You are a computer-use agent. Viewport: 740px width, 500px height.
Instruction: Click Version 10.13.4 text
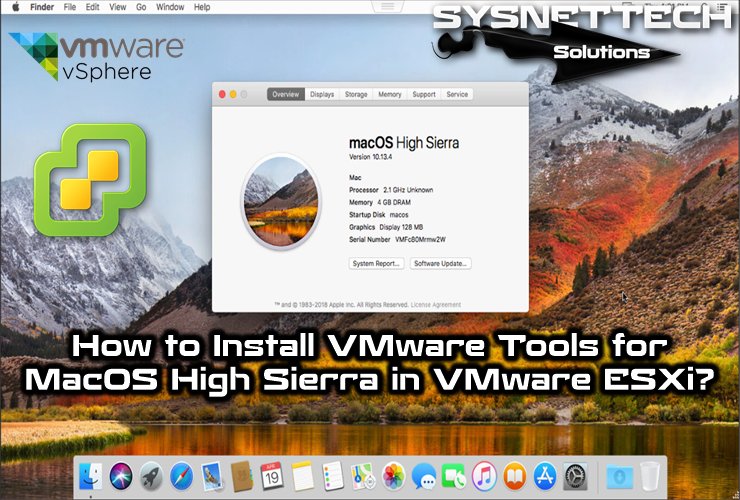370,157
